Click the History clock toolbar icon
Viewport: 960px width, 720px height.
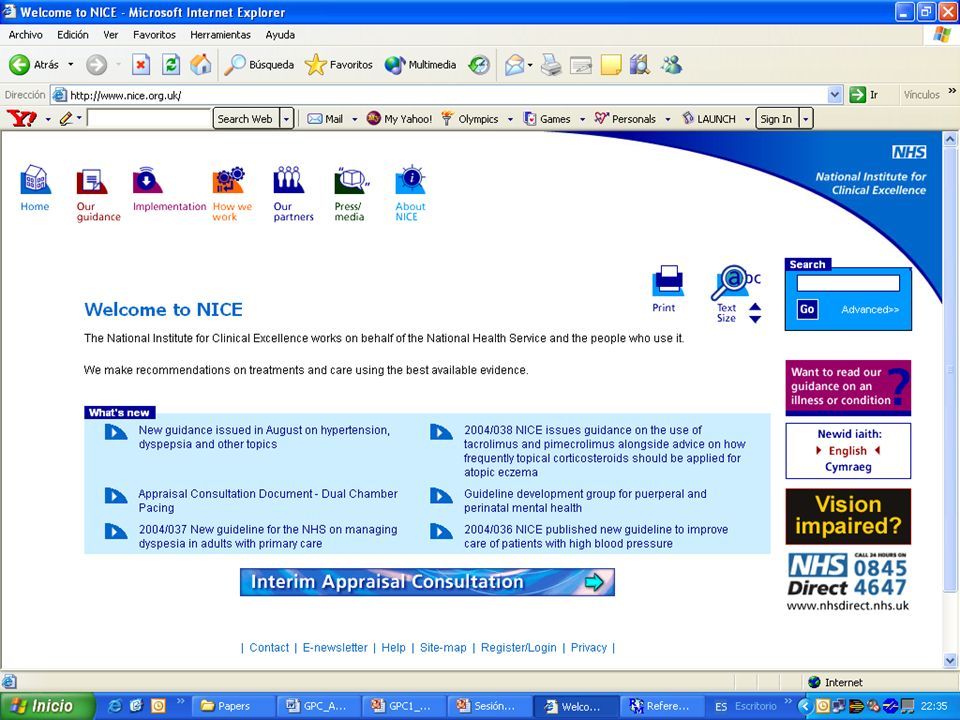pos(479,64)
